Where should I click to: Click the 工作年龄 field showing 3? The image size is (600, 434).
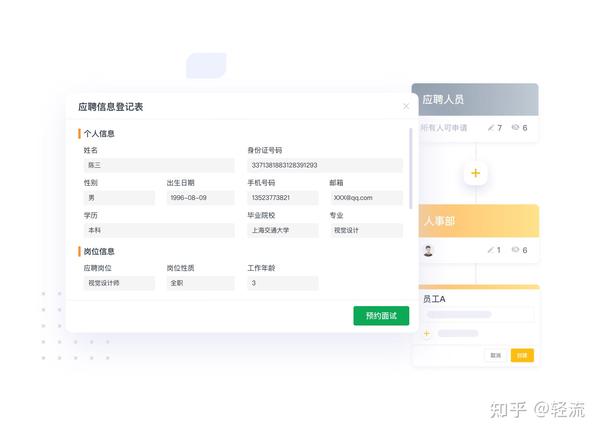point(283,283)
